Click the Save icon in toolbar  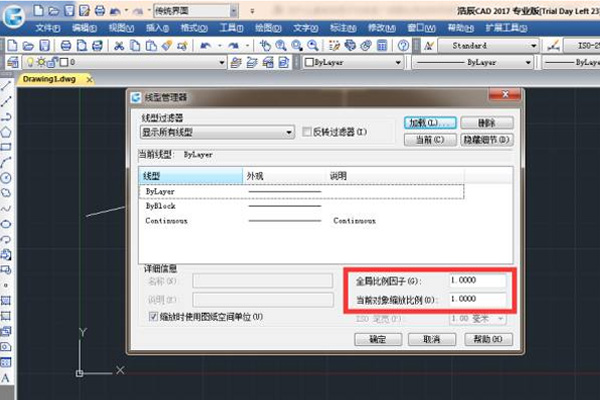tap(44, 46)
